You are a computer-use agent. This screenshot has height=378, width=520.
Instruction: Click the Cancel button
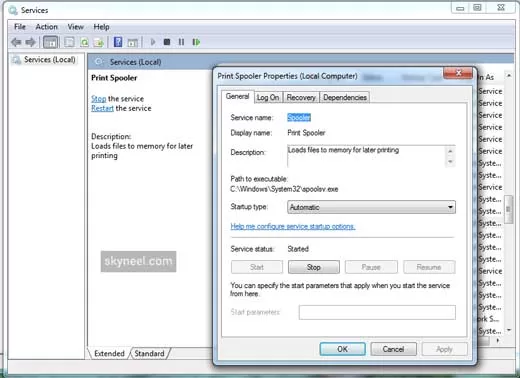[393, 349]
